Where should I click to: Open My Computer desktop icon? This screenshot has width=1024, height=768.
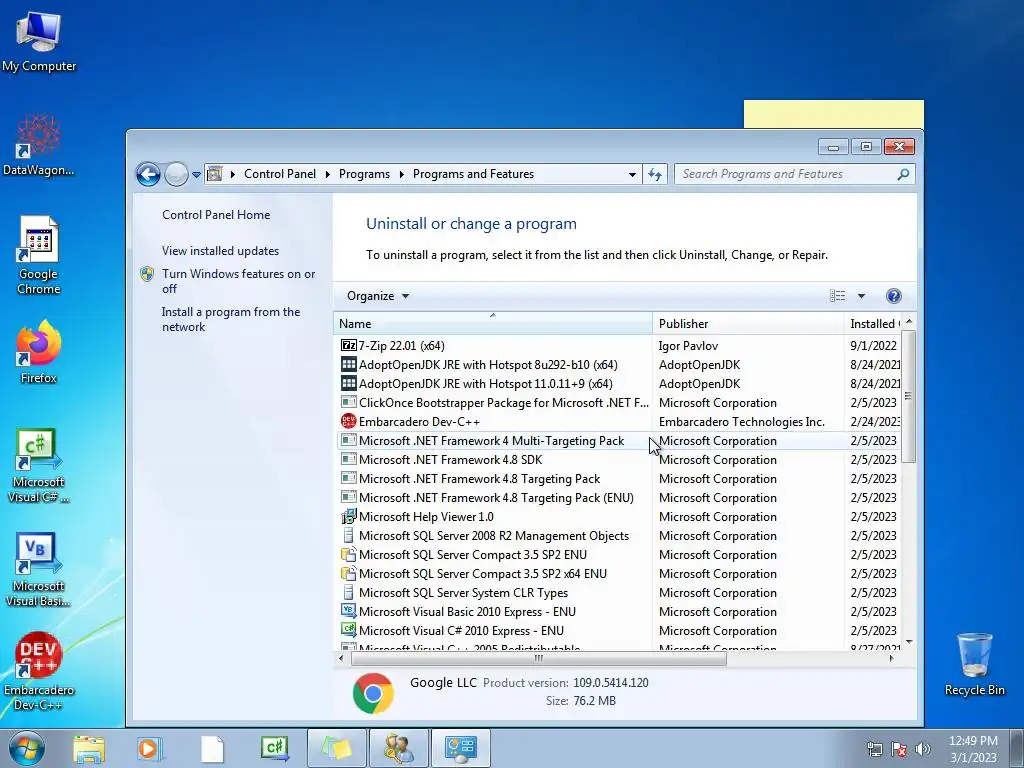(x=39, y=40)
